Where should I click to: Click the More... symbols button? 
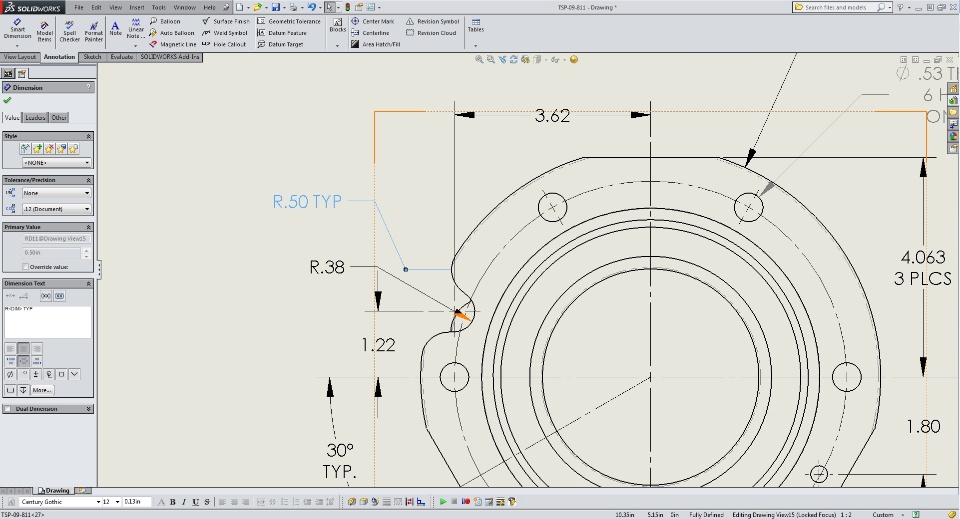(x=42, y=390)
